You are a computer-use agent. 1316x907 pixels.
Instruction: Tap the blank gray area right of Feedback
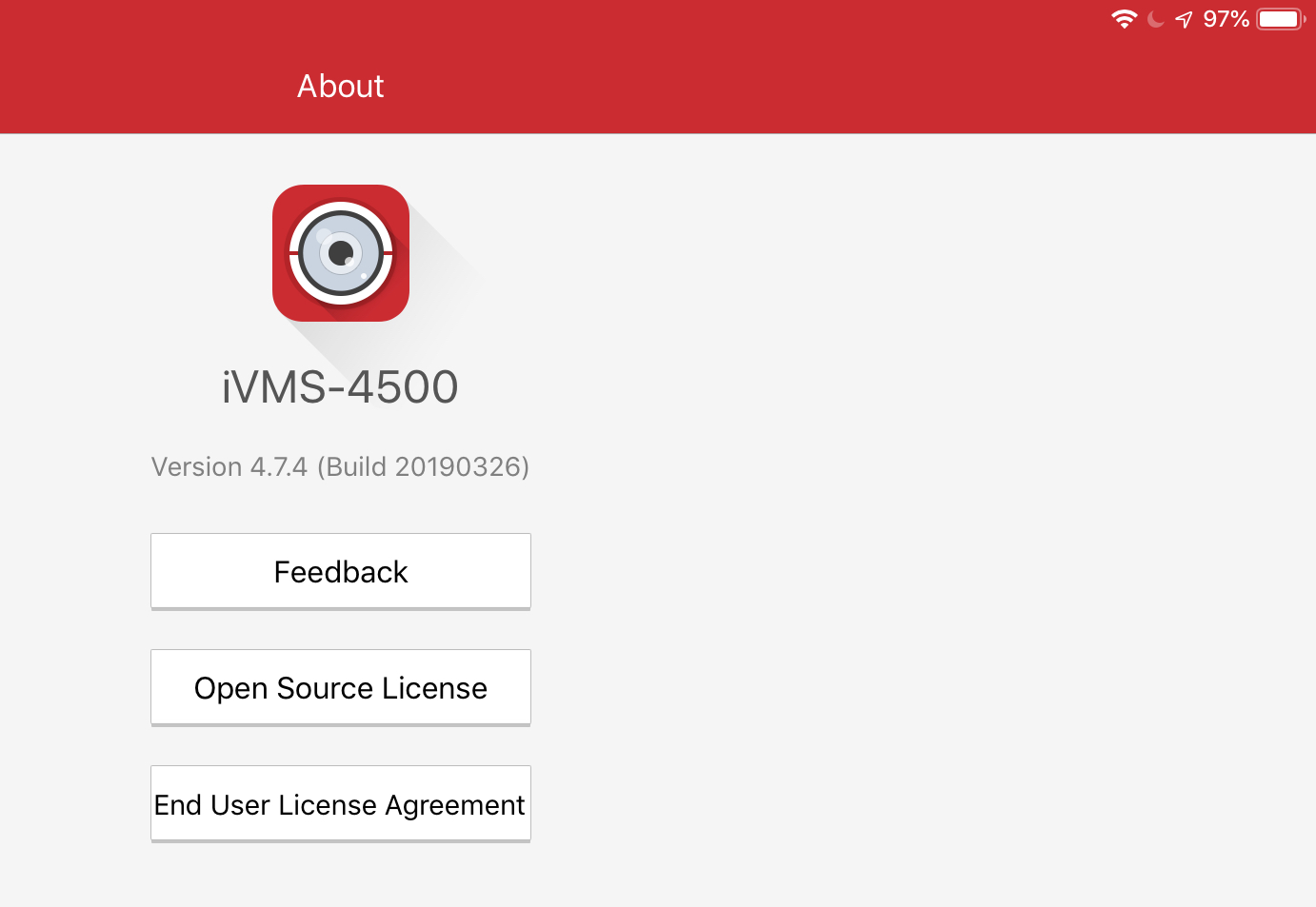click(x=857, y=571)
